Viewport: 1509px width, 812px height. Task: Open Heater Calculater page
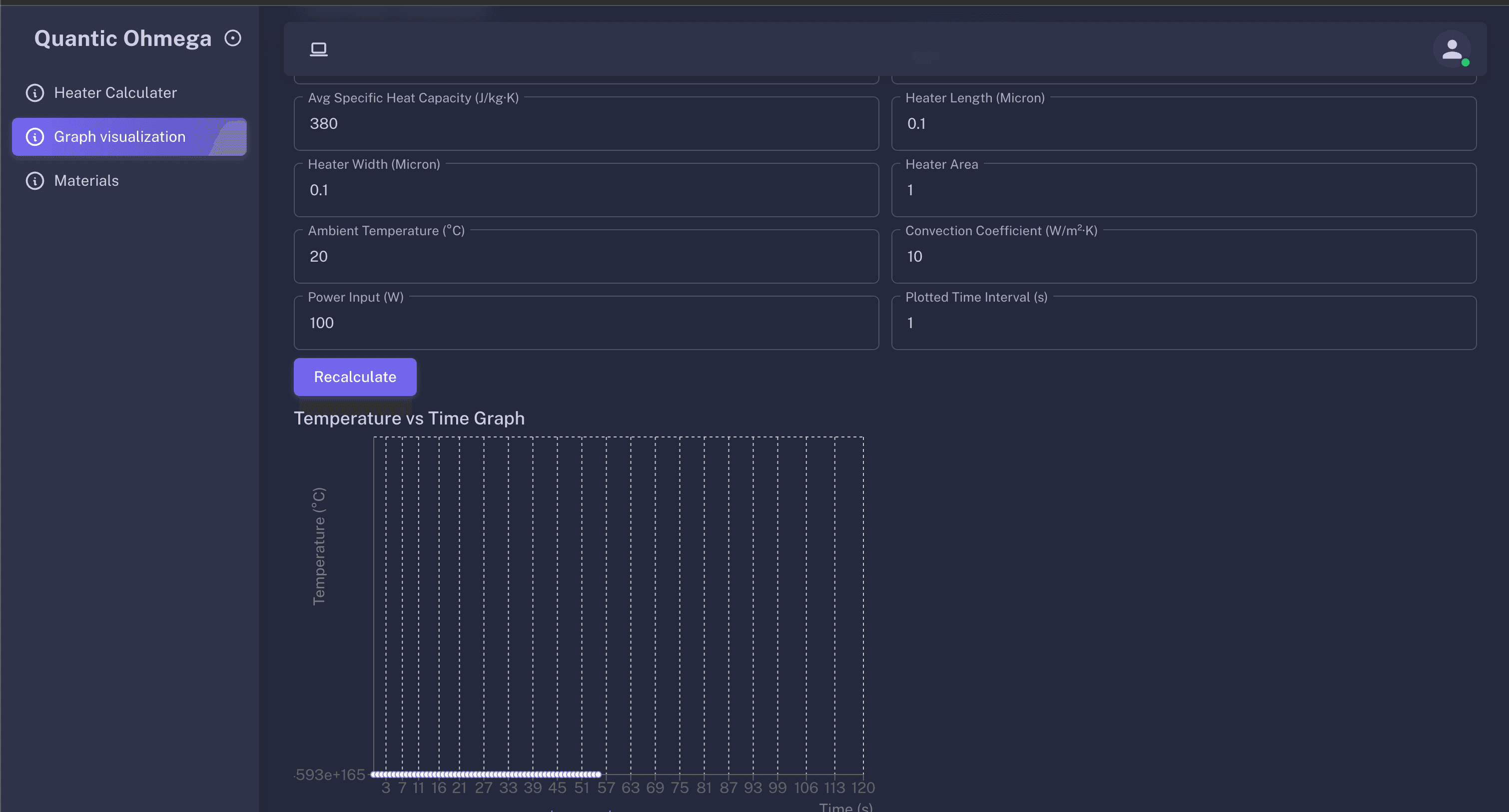click(x=115, y=92)
